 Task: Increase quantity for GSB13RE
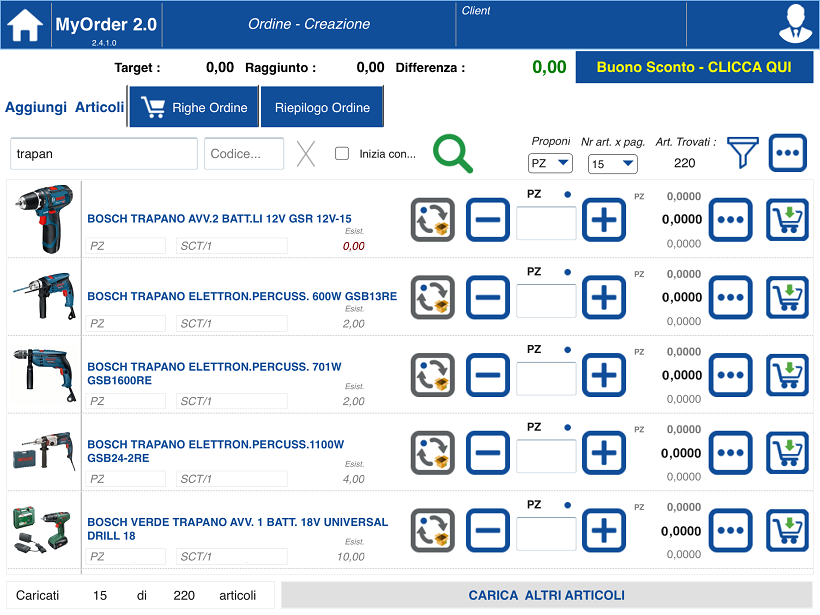coord(604,297)
